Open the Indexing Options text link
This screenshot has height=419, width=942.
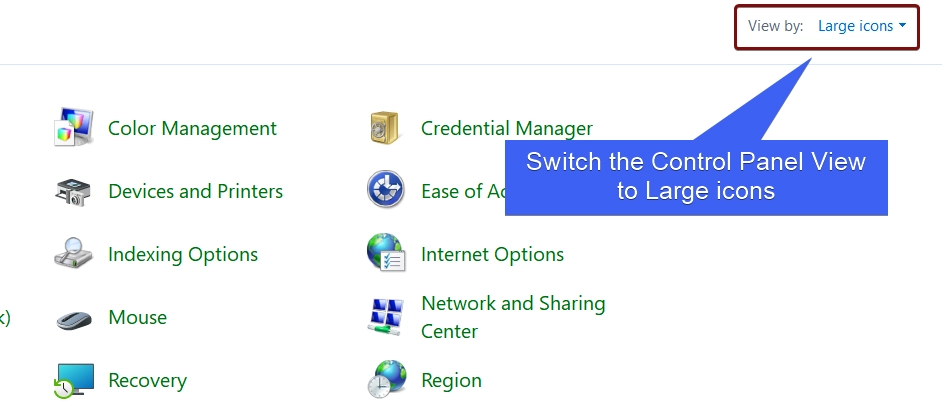pos(183,254)
